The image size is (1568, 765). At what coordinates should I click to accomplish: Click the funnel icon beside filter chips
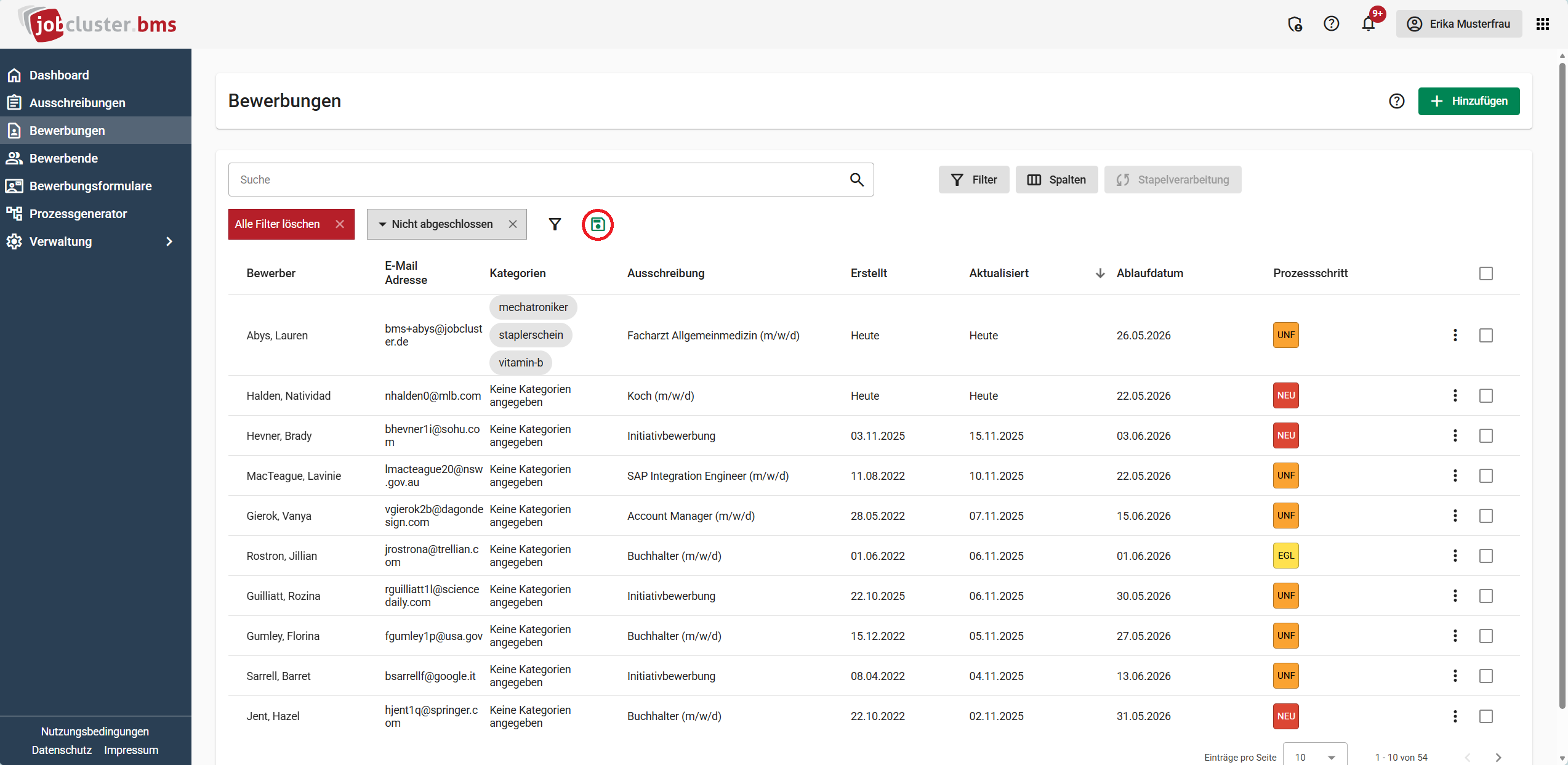pos(555,224)
